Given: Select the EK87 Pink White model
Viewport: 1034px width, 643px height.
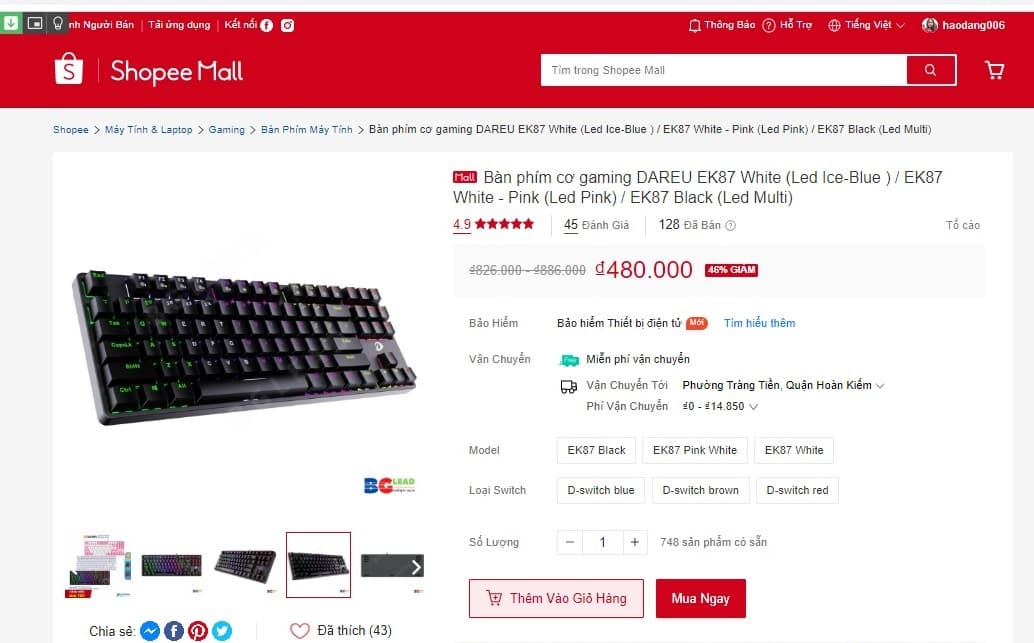Looking at the screenshot, I should (x=694, y=450).
